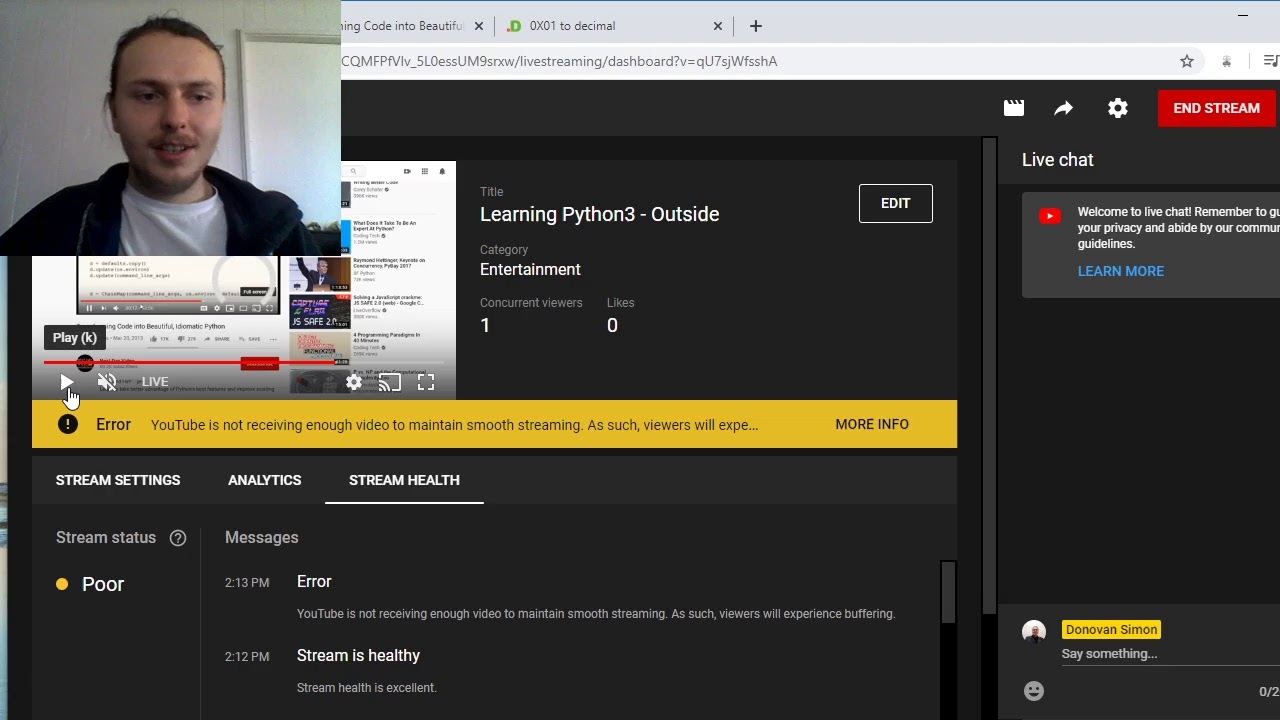Click the Donovan Simon chat avatar

coord(1034,632)
